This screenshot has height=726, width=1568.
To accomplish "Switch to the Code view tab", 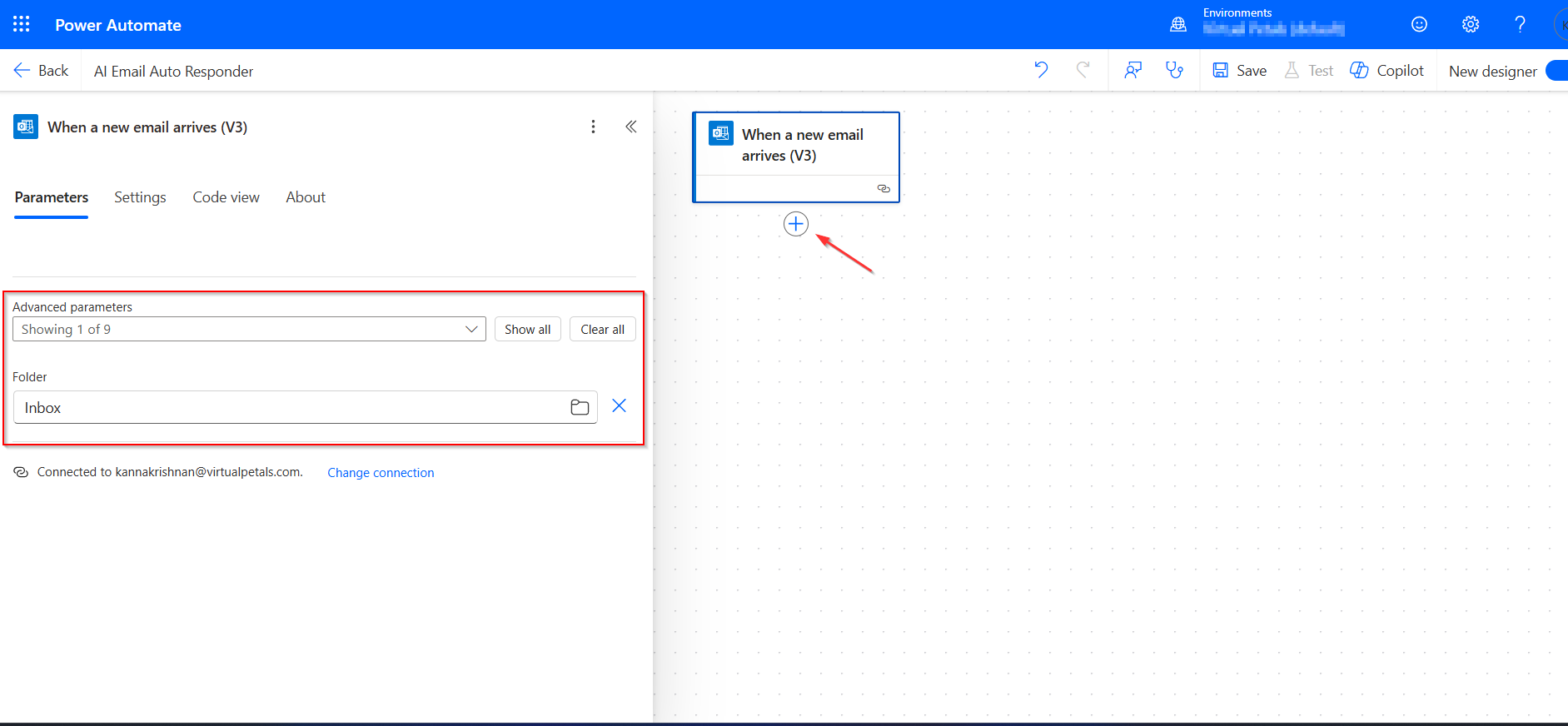I will point(226,197).
